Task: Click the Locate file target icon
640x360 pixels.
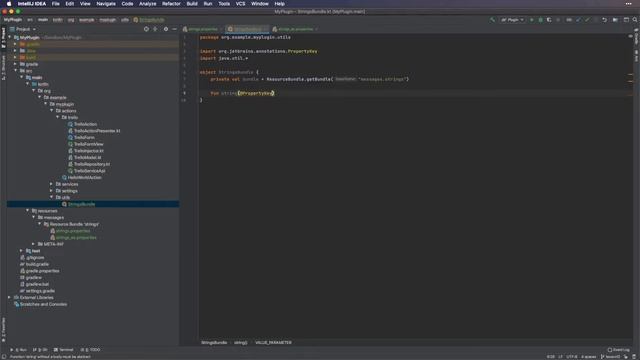Action: [x=146, y=29]
